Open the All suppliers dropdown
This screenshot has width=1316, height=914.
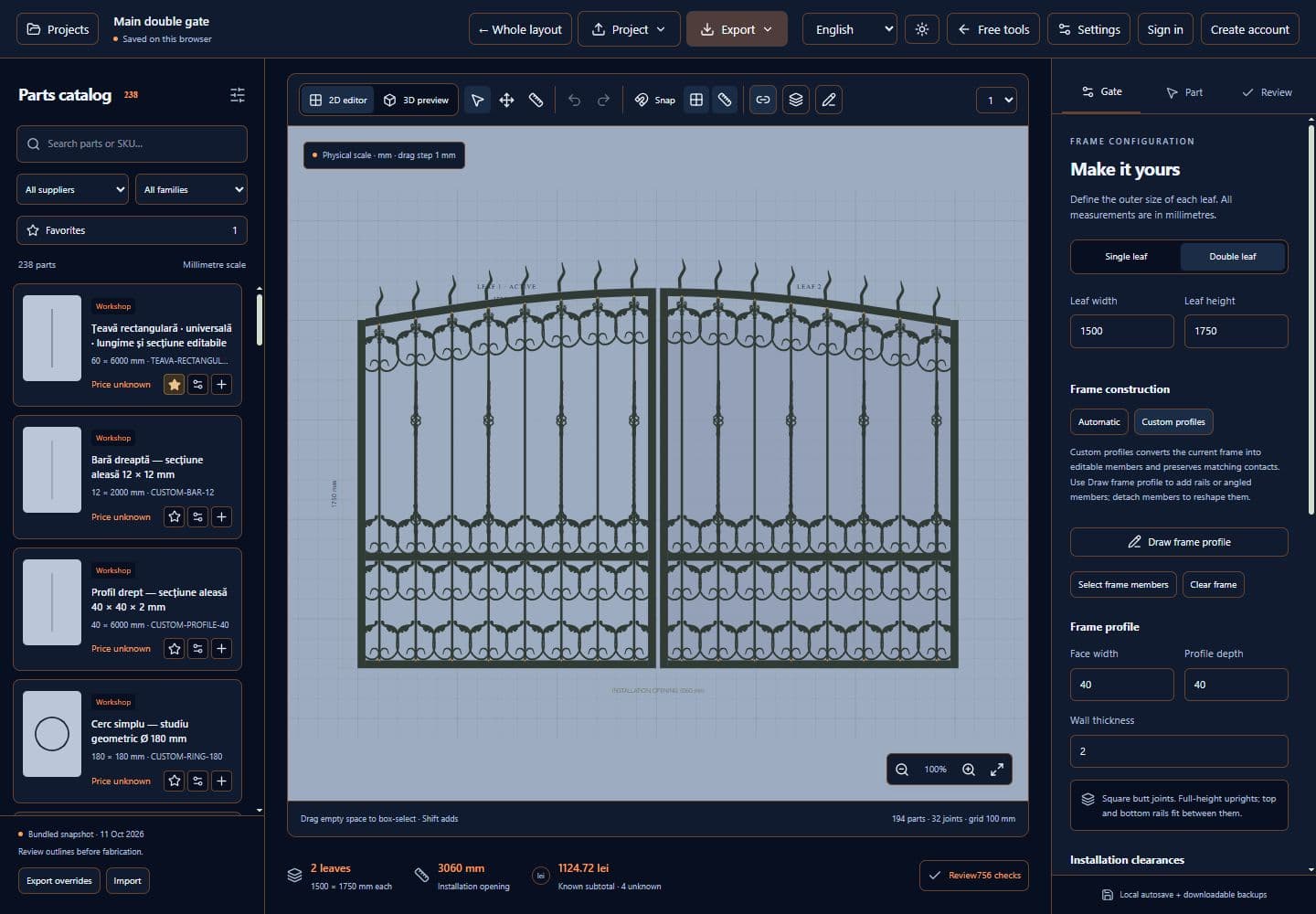72,189
